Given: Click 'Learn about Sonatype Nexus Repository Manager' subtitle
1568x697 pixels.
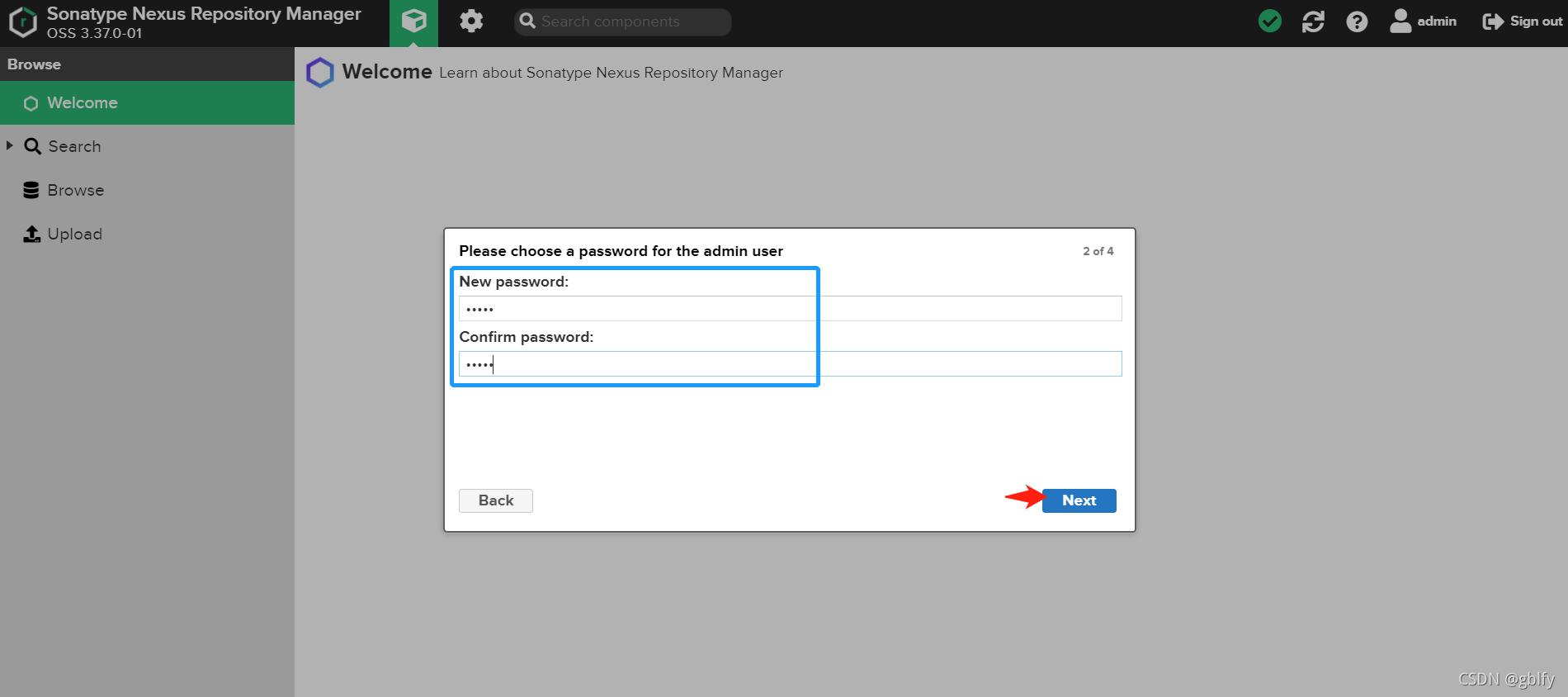Looking at the screenshot, I should point(611,73).
